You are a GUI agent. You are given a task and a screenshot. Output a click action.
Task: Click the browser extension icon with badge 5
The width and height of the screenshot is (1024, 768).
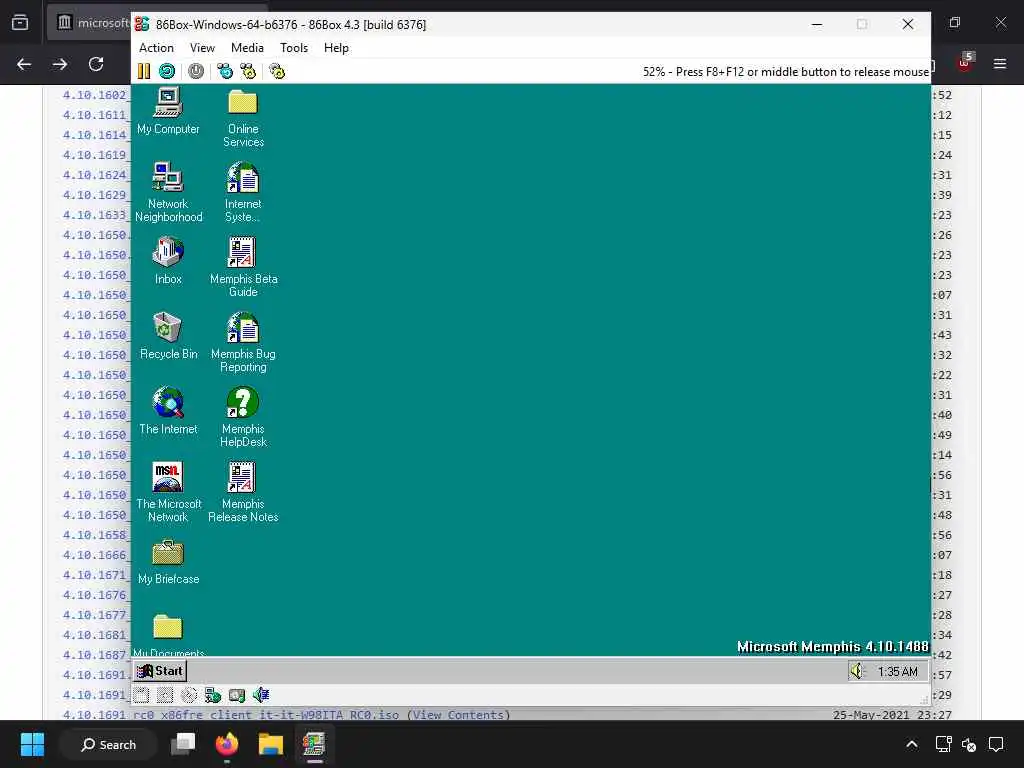(965, 62)
